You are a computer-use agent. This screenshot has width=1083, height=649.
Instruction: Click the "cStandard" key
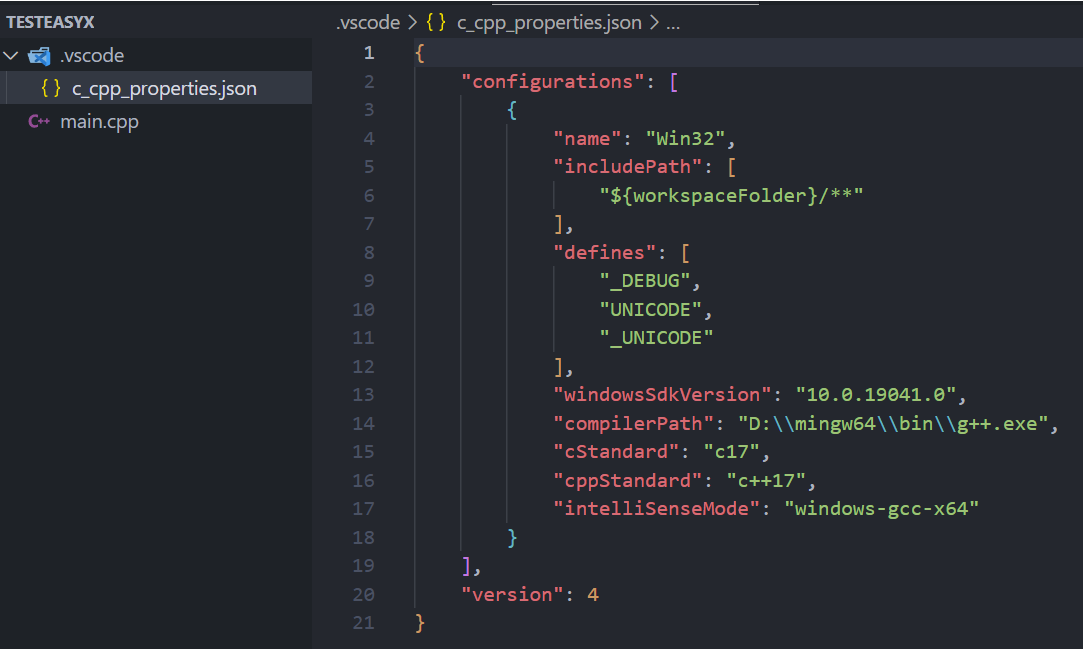tap(616, 452)
